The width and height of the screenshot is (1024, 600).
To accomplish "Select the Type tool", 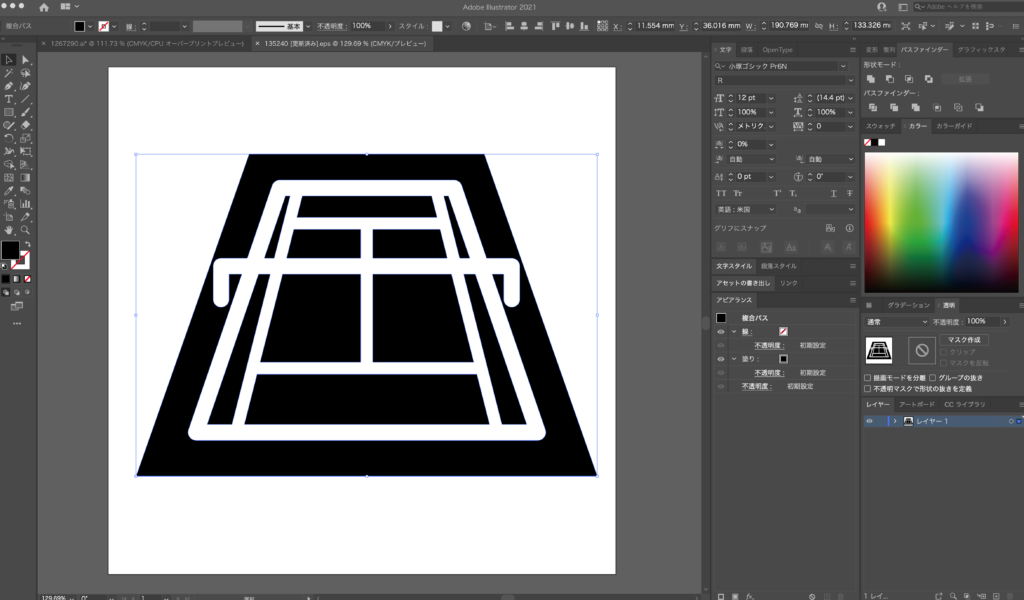I will (x=9, y=99).
